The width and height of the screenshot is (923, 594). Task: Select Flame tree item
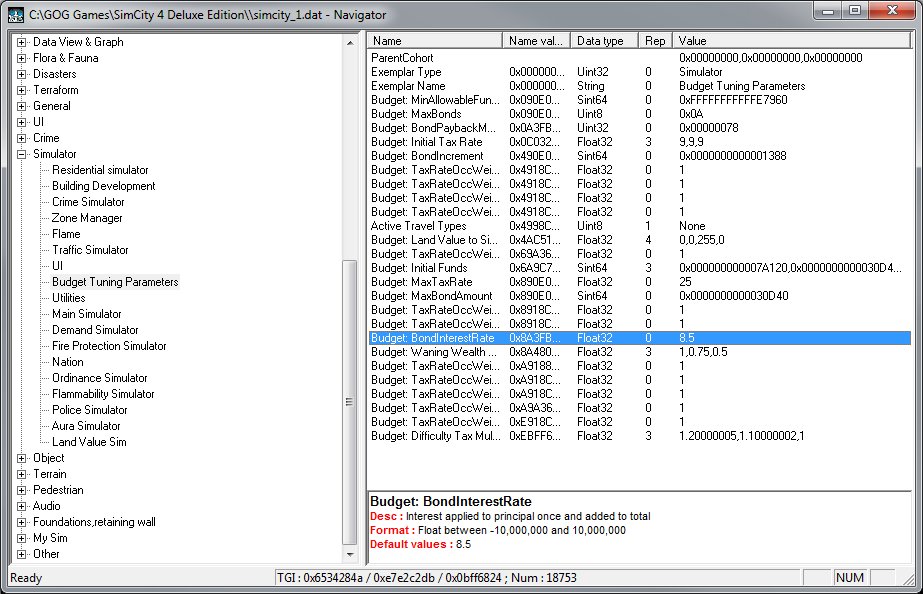[x=66, y=234]
